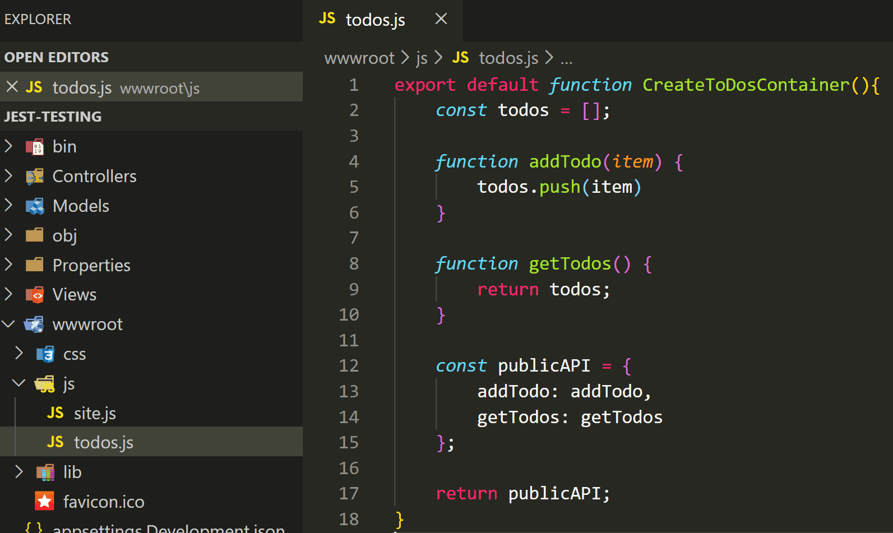The height and width of the screenshot is (533, 893).
Task: Click JS icon in Open Editors entry
Action: point(34,87)
